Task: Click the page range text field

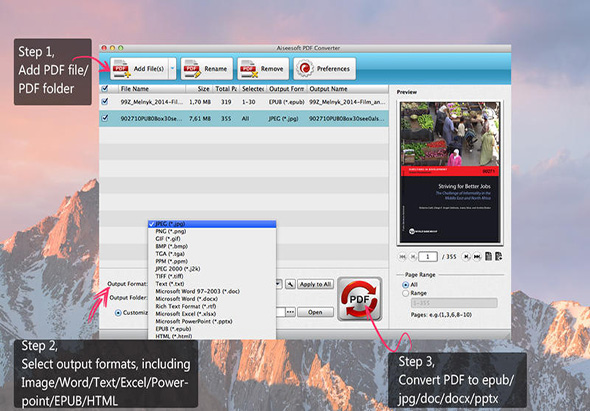Action: point(454,303)
